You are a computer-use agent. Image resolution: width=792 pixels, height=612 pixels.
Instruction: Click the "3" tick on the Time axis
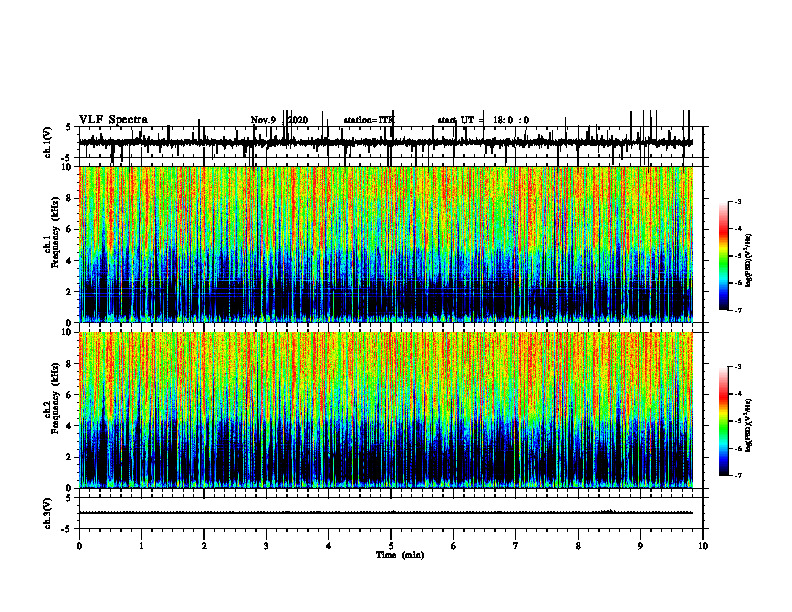coord(266,546)
